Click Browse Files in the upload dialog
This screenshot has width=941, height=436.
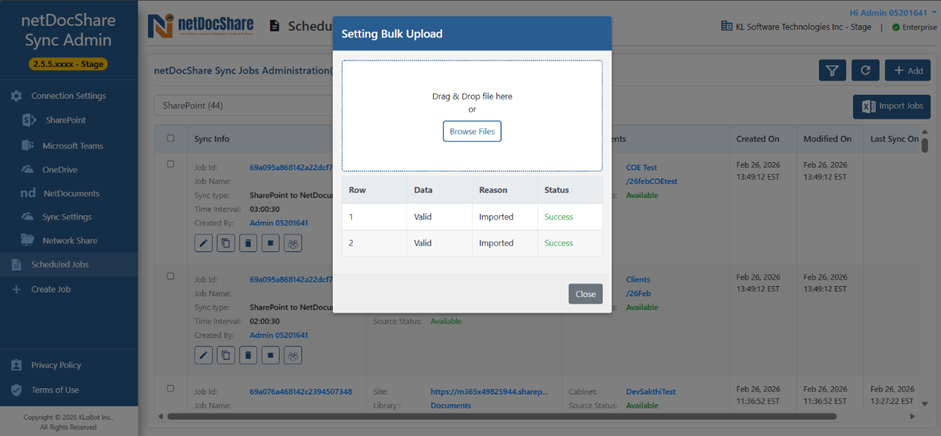(x=472, y=131)
